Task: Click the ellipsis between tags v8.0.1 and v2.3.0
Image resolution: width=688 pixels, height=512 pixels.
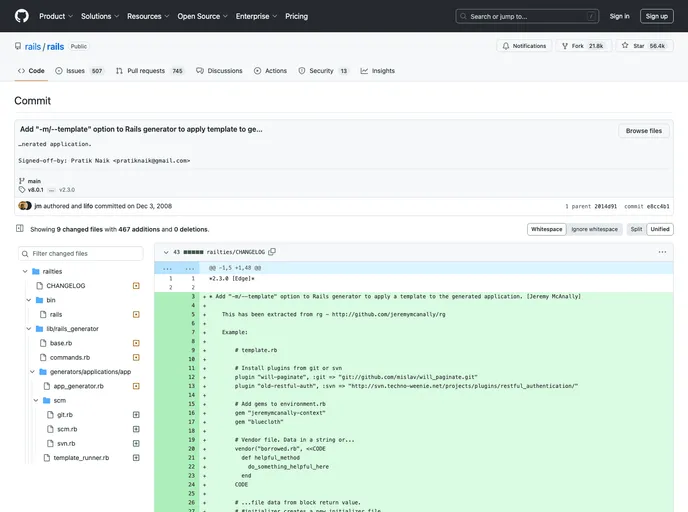Action: (x=51, y=190)
